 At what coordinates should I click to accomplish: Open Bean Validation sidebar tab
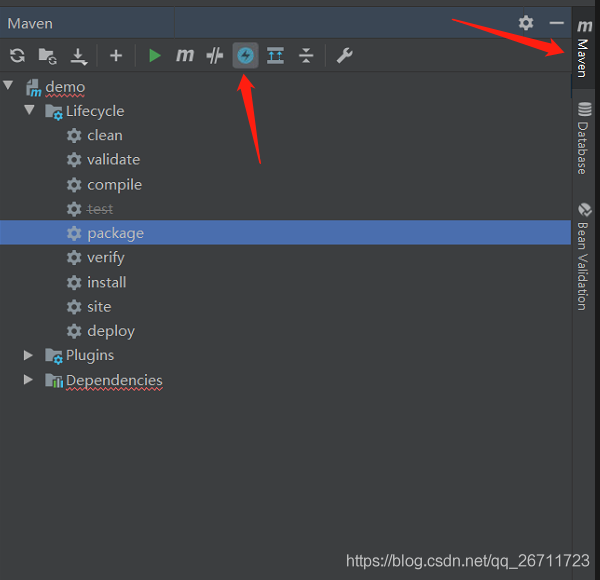coord(584,257)
